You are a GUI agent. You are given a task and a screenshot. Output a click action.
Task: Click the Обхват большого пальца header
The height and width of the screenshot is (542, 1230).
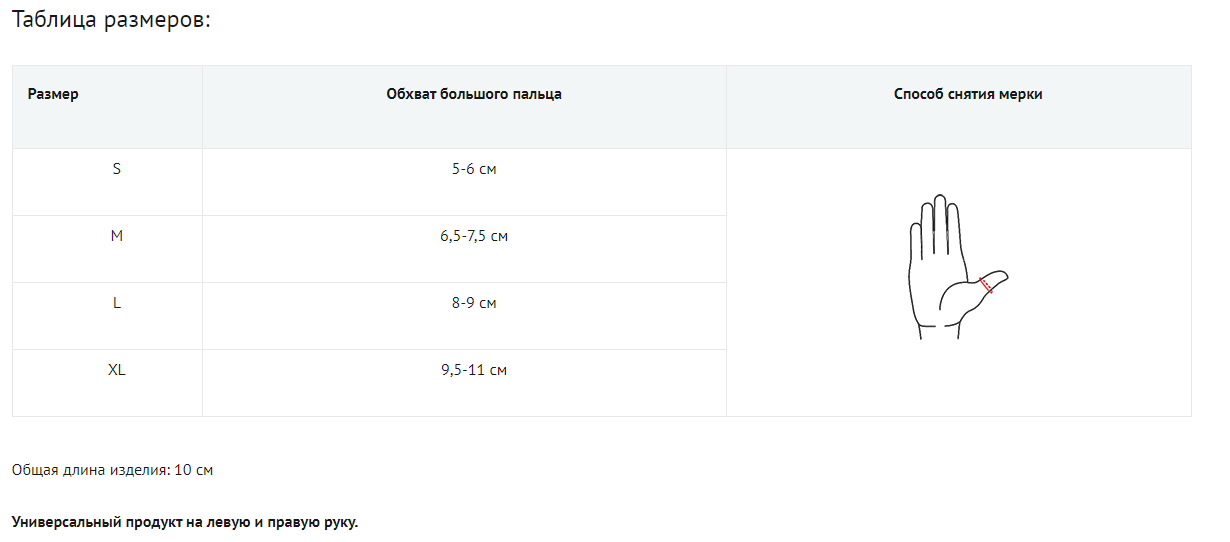pyautogui.click(x=474, y=94)
